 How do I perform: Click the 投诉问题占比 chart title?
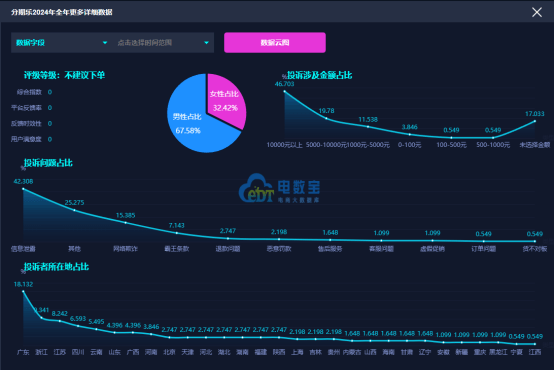(x=48, y=163)
